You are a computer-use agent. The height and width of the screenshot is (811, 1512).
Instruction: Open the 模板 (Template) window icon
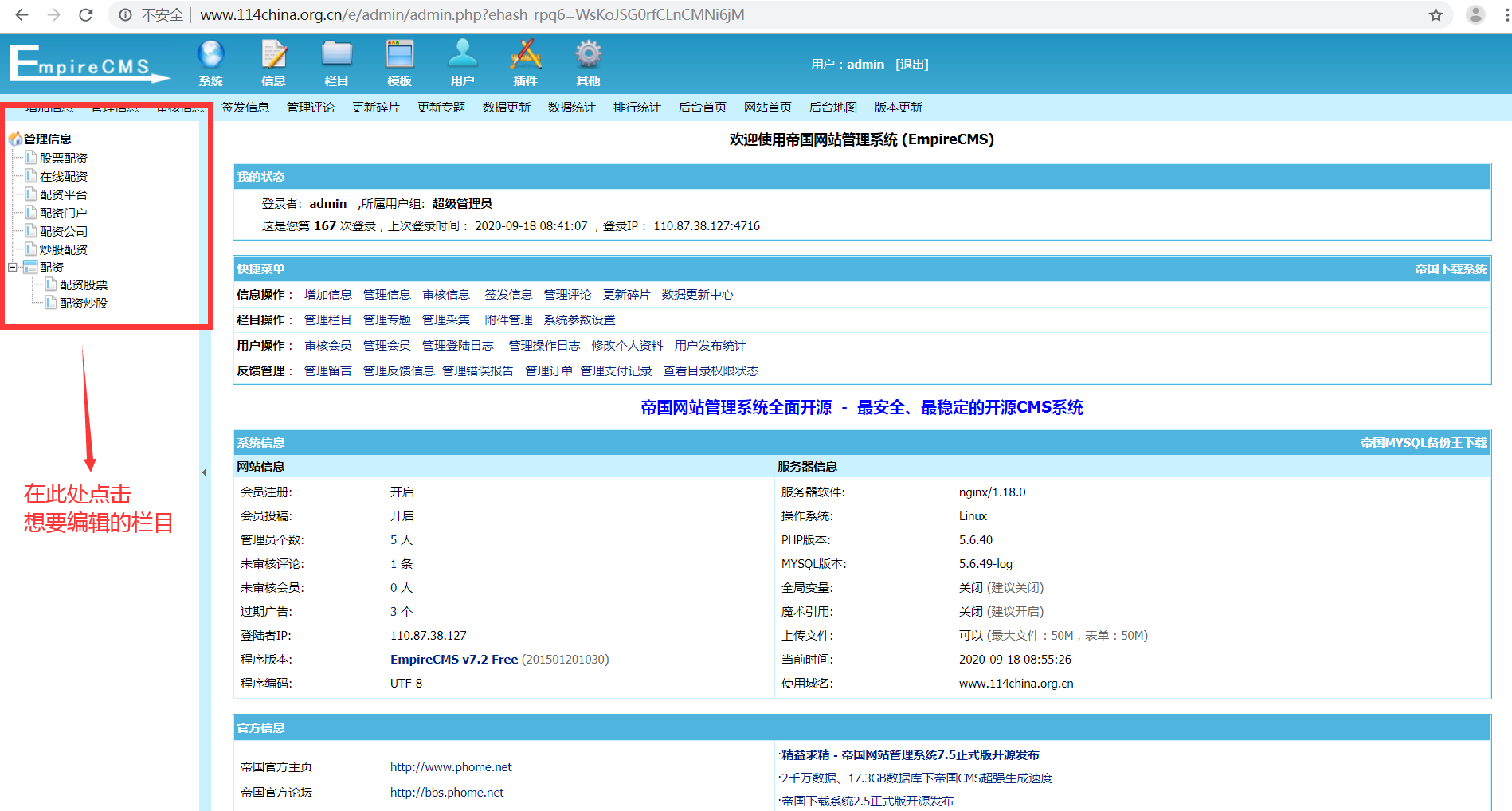tap(399, 63)
